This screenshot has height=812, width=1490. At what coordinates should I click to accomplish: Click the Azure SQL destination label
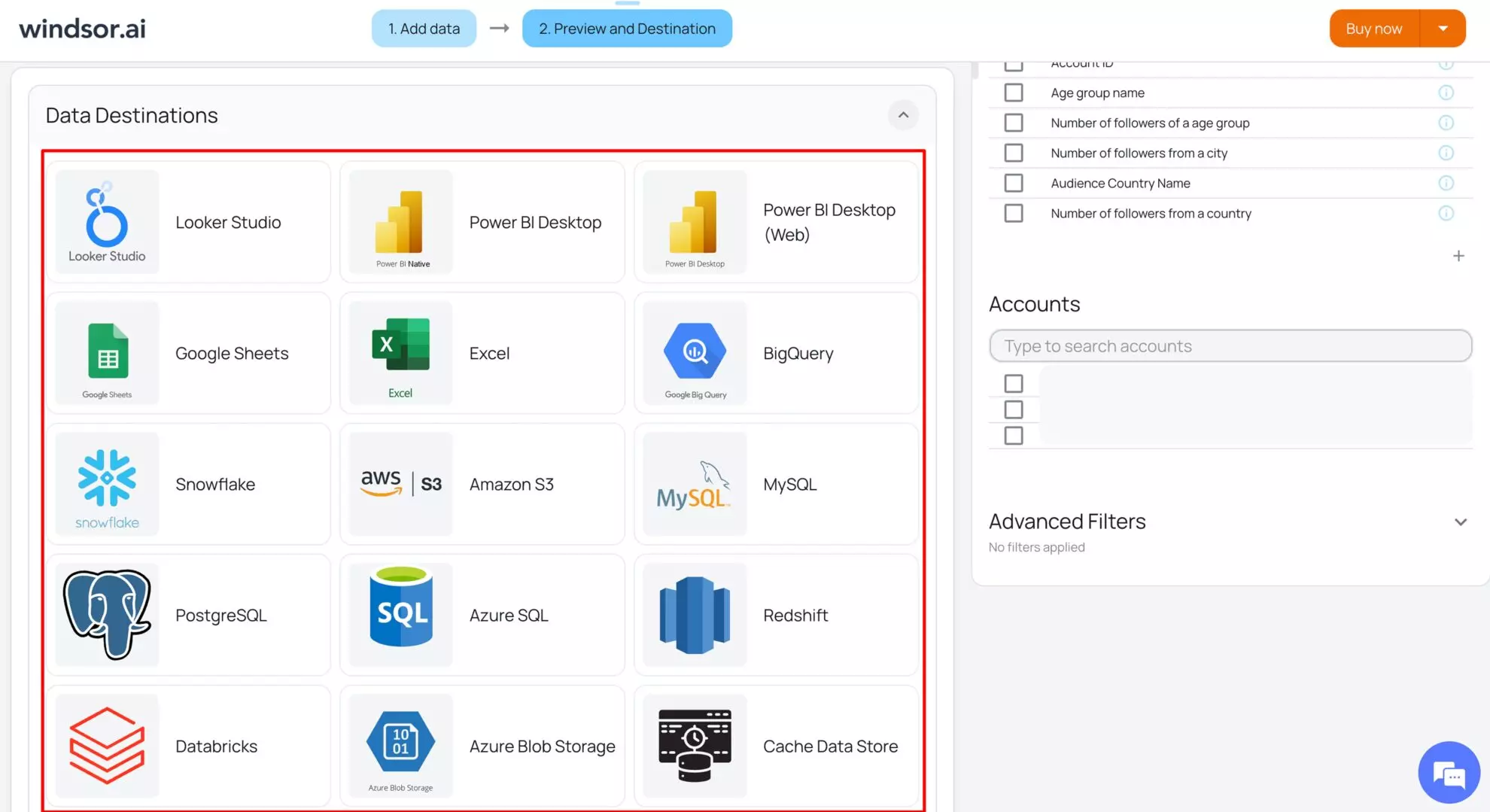pyautogui.click(x=509, y=615)
